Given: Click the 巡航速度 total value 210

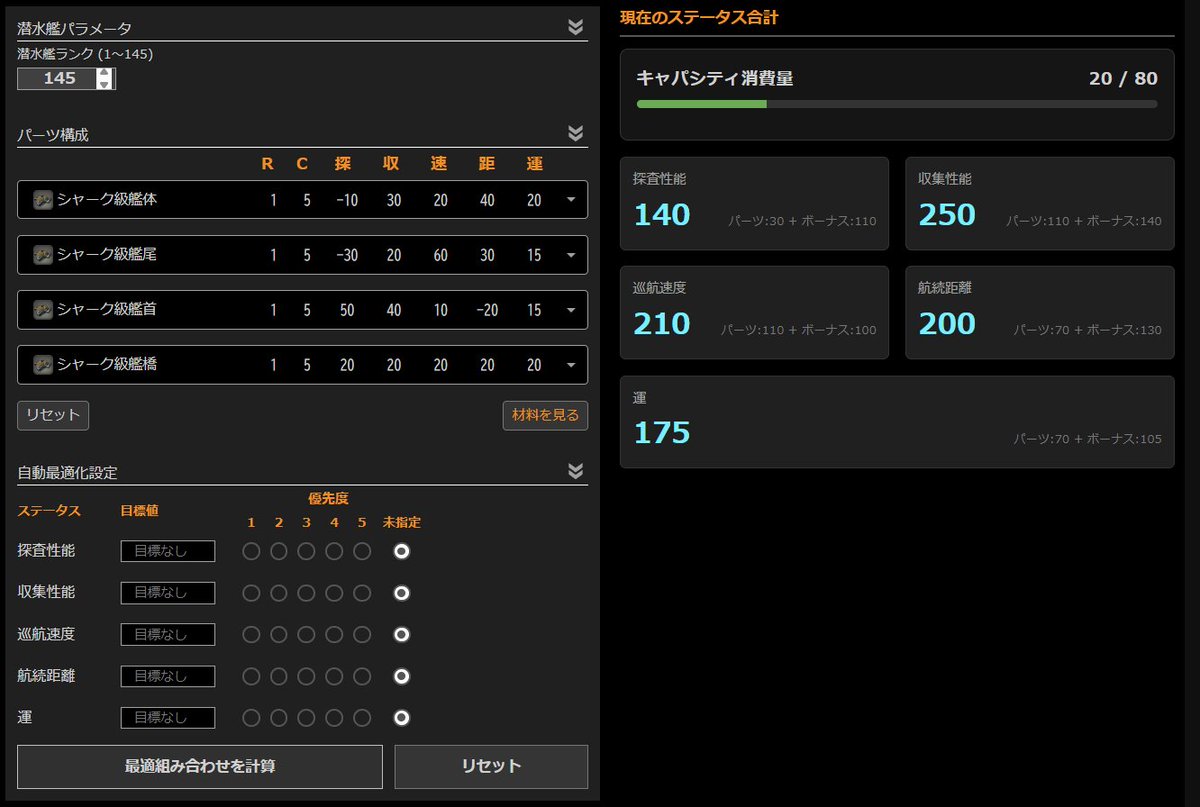Looking at the screenshot, I should tap(662, 323).
